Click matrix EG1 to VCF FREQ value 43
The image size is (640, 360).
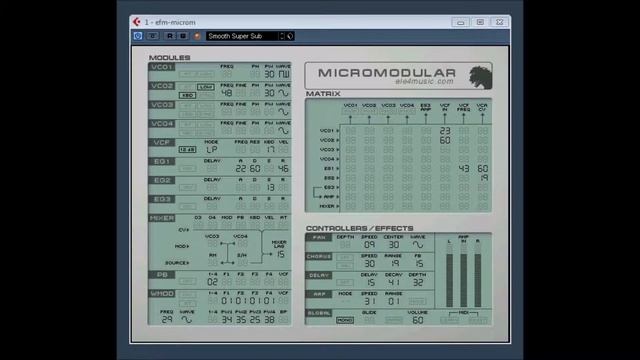pyautogui.click(x=464, y=169)
